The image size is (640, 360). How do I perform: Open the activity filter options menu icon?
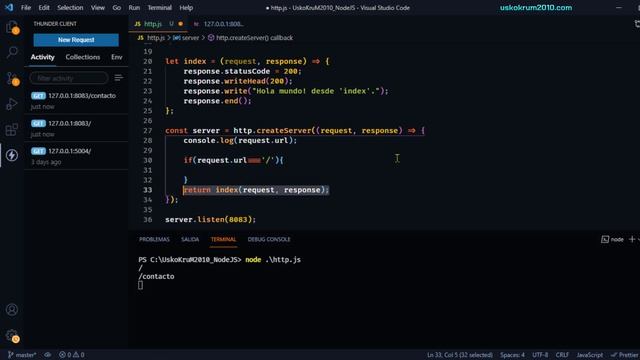(118, 78)
